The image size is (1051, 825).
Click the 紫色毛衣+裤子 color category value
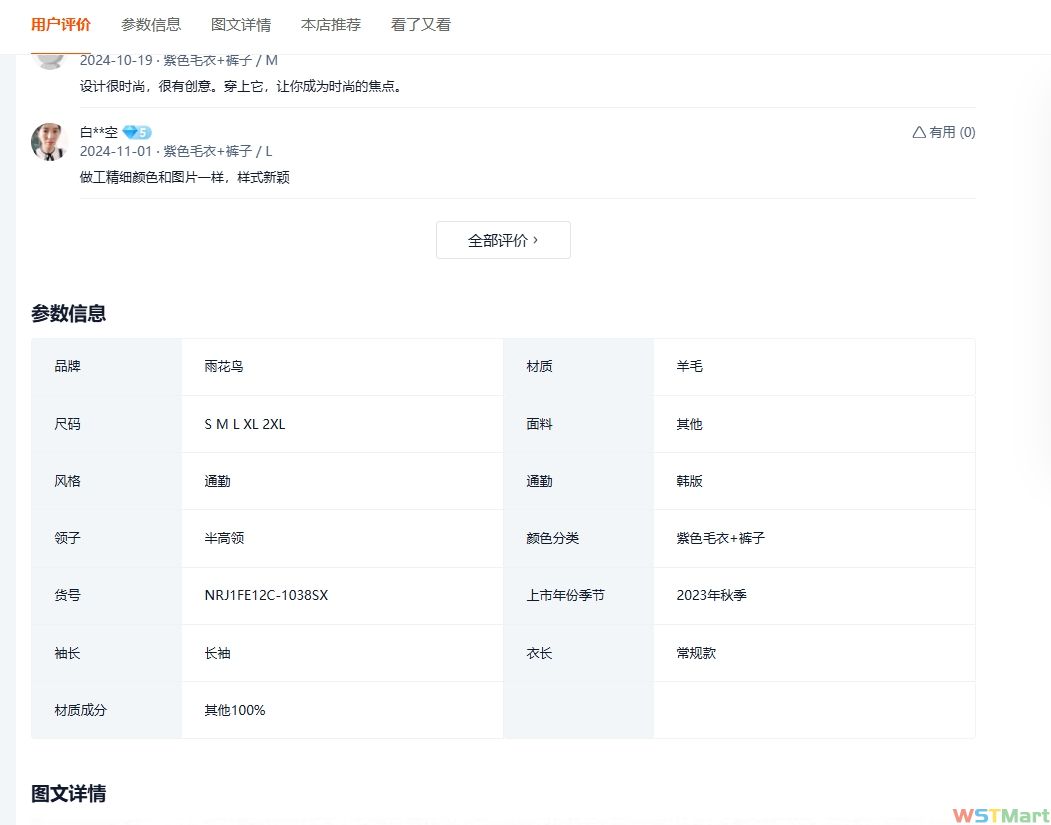click(720, 538)
